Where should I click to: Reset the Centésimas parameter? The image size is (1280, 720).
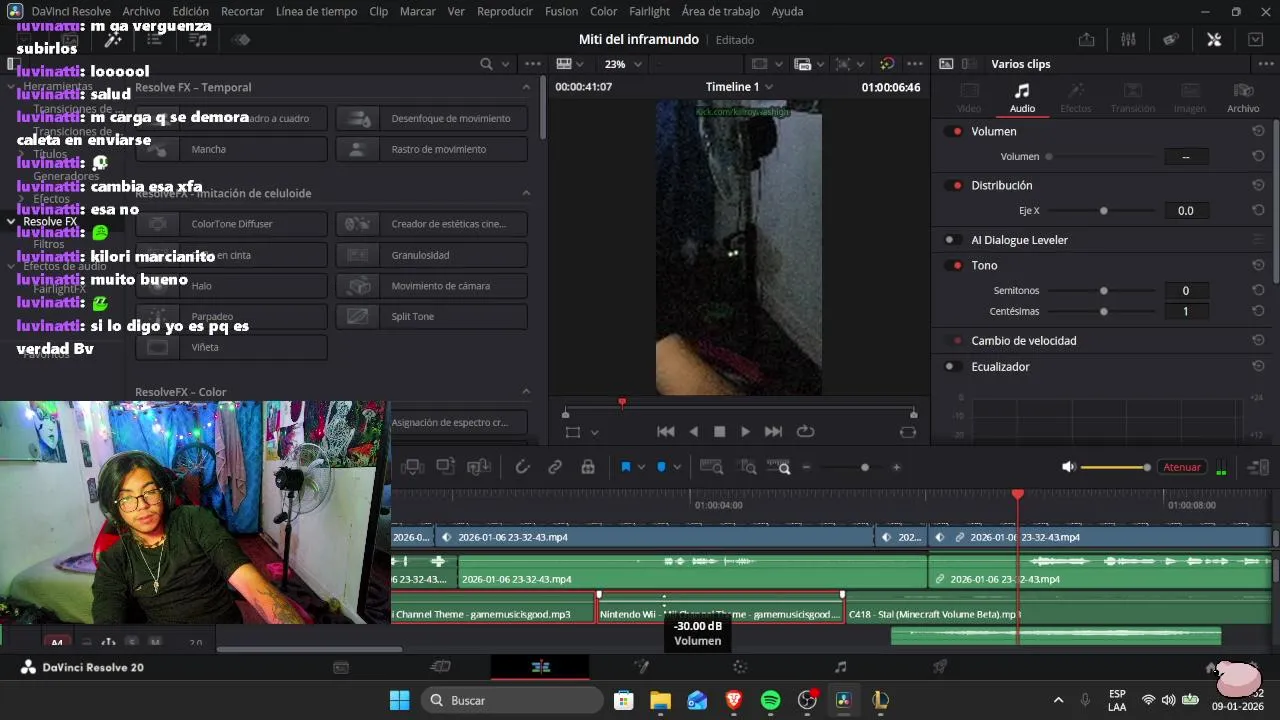[1258, 311]
